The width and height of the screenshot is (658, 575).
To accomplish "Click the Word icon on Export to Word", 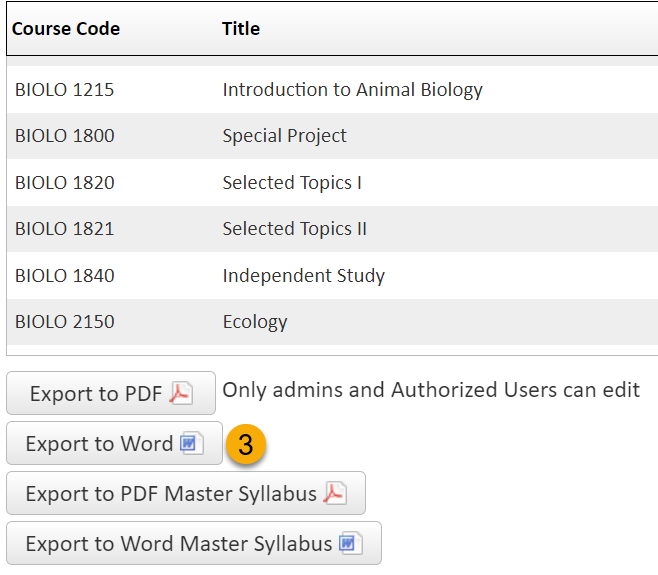I will click(192, 443).
